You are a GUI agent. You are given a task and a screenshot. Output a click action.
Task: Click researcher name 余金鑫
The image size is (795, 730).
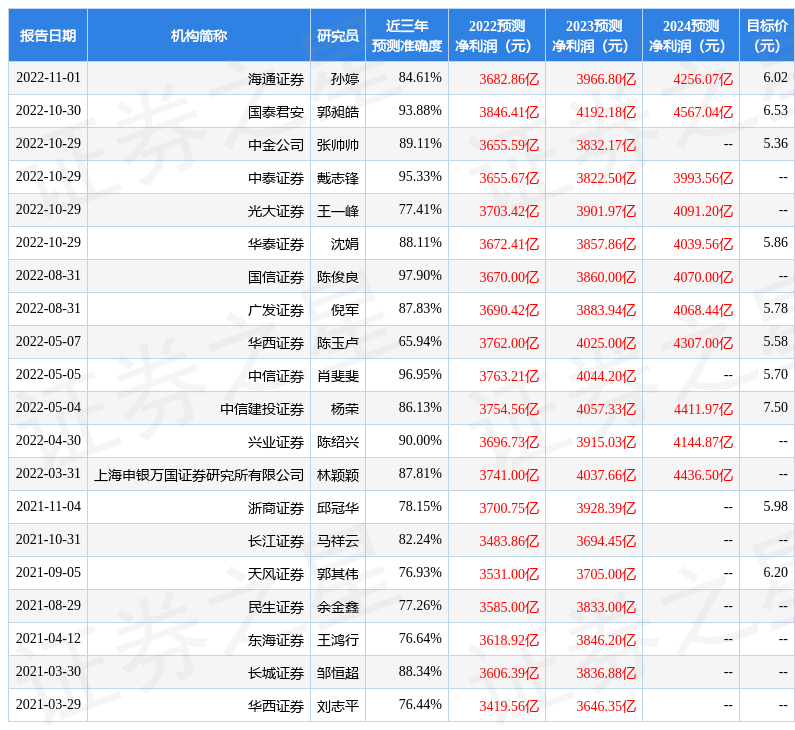coord(338,606)
